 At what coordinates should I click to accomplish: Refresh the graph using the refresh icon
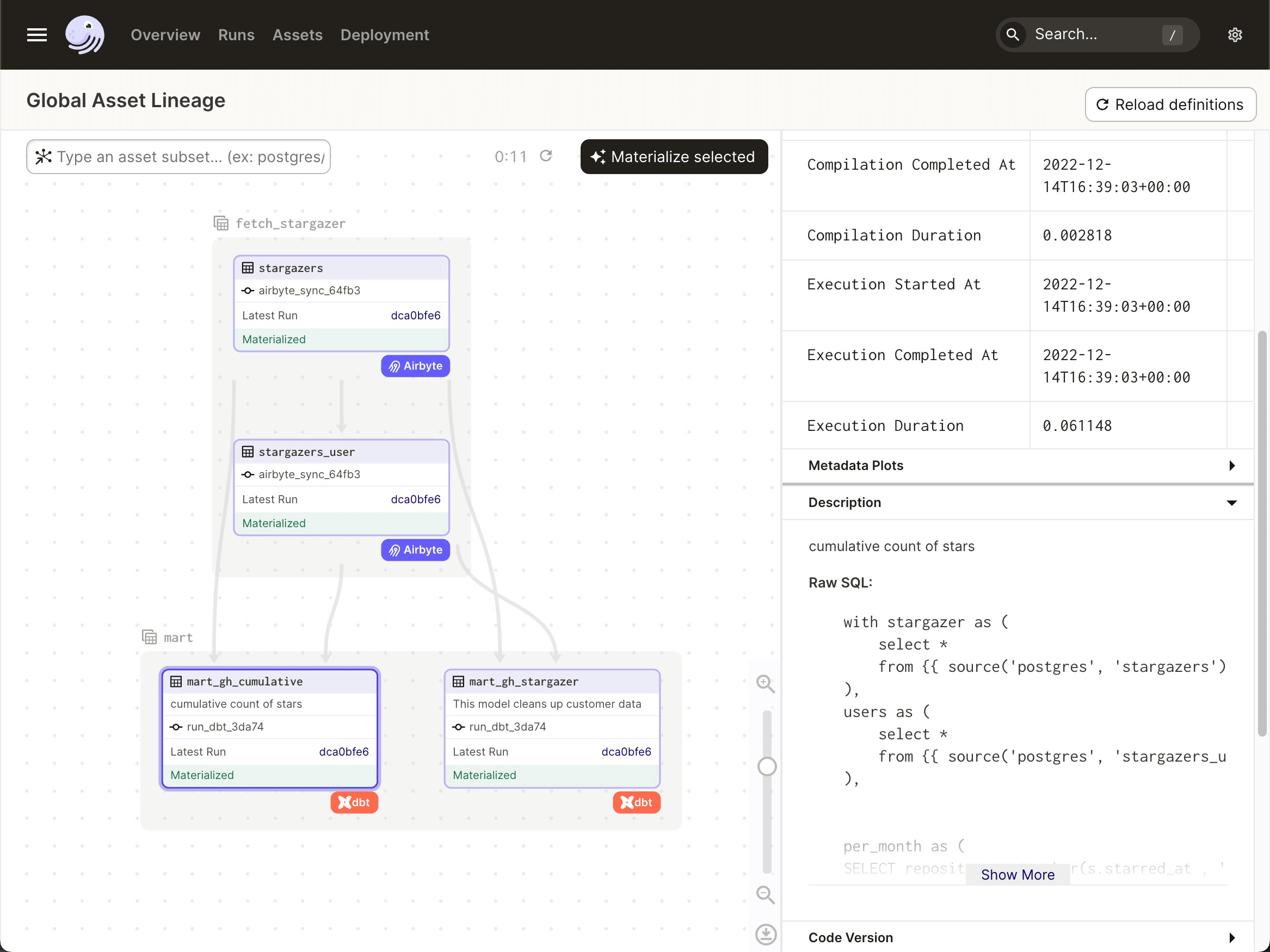(546, 156)
